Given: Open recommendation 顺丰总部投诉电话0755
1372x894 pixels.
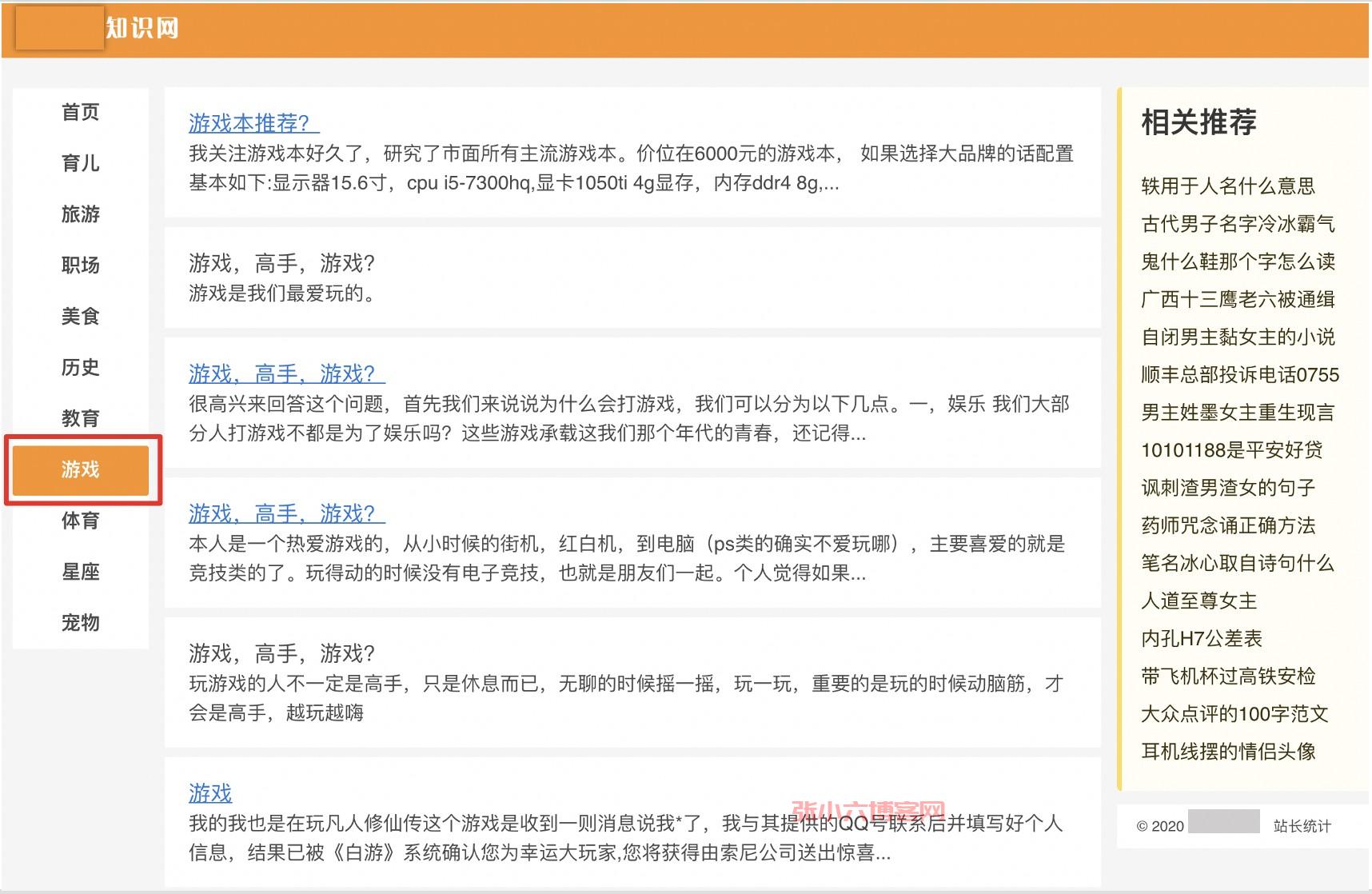Looking at the screenshot, I should point(1240,374).
